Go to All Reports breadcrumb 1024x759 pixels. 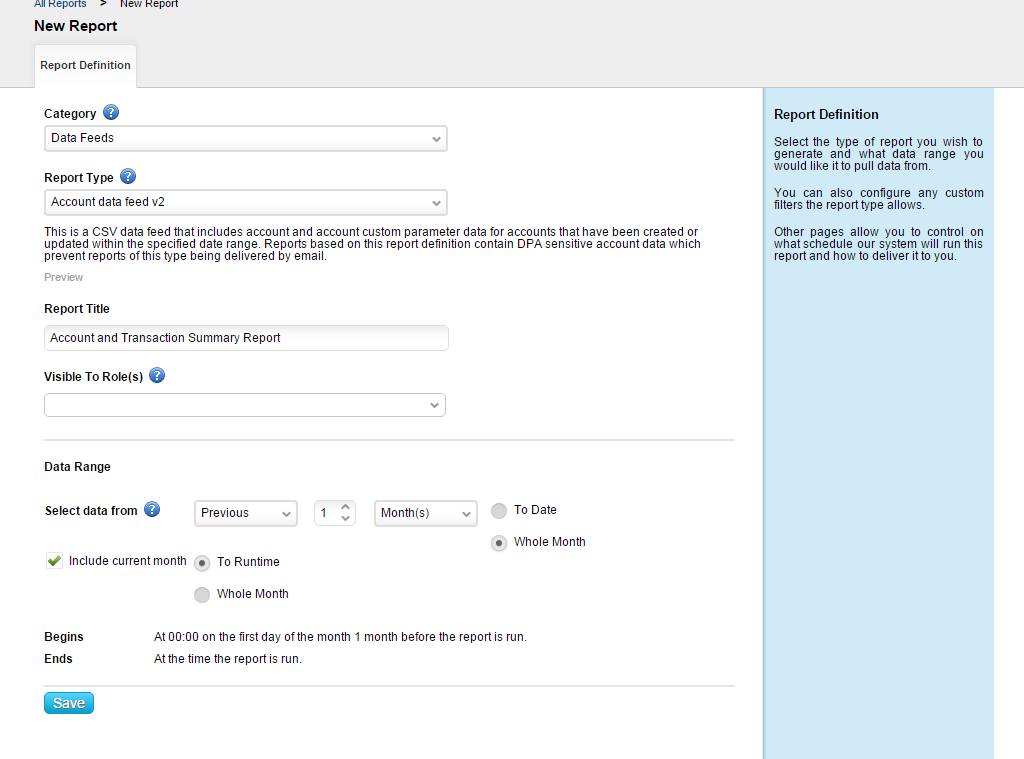tap(60, 4)
